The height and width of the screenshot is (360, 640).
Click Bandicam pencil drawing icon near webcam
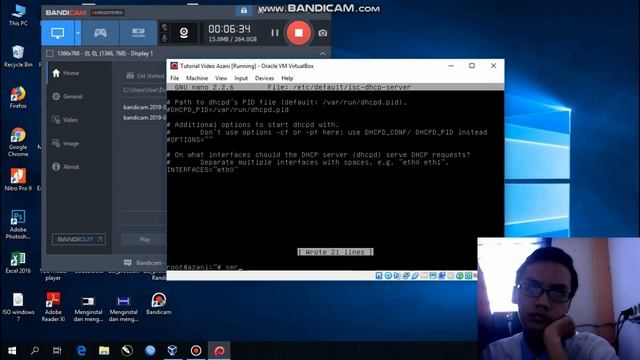coord(164,28)
